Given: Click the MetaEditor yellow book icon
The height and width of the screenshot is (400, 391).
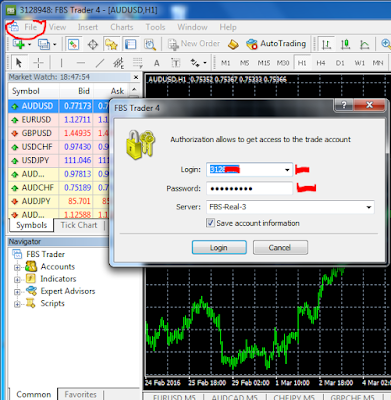Looking at the screenshot, I should (233, 44).
